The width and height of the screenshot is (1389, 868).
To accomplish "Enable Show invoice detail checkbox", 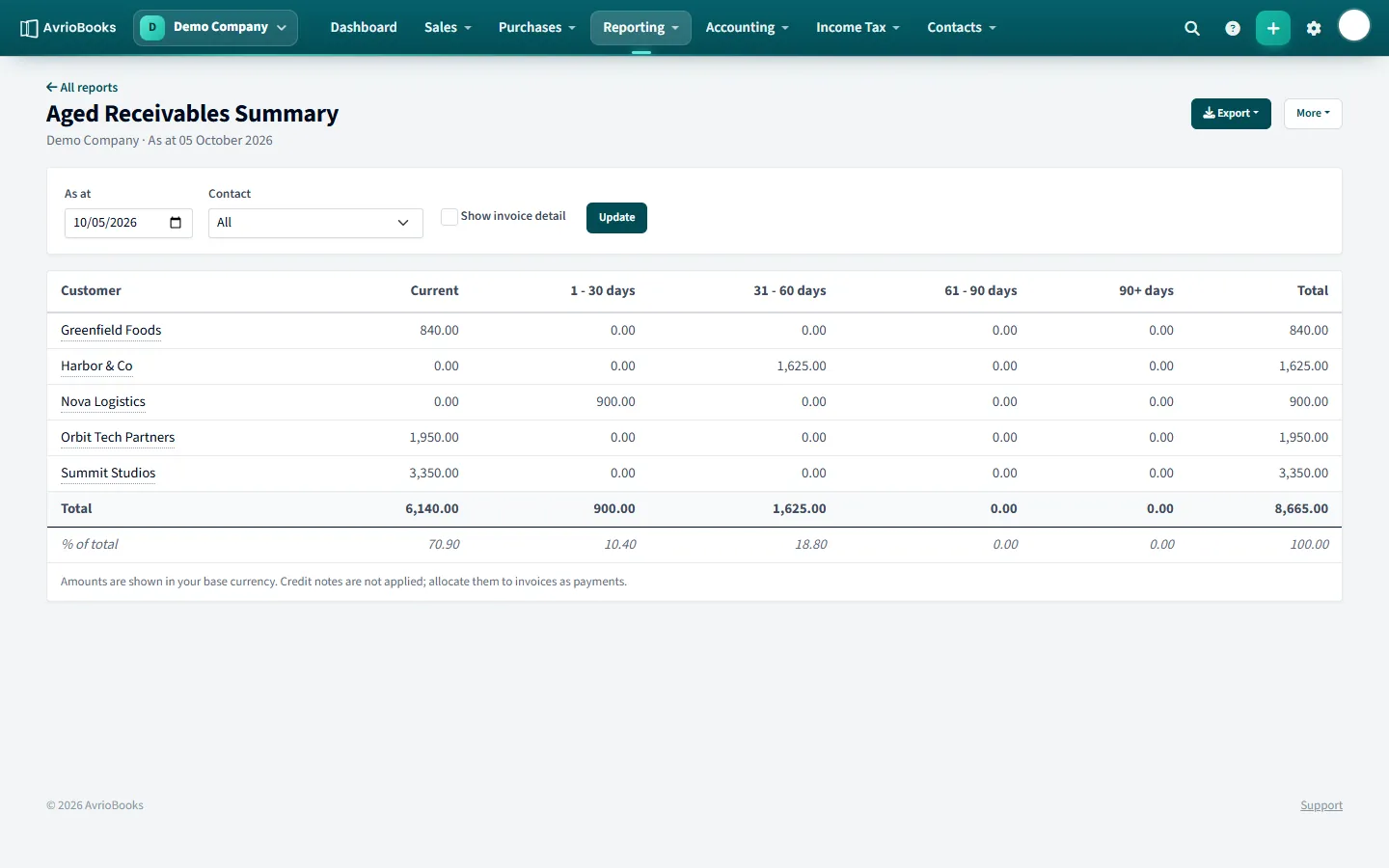I will [x=449, y=217].
